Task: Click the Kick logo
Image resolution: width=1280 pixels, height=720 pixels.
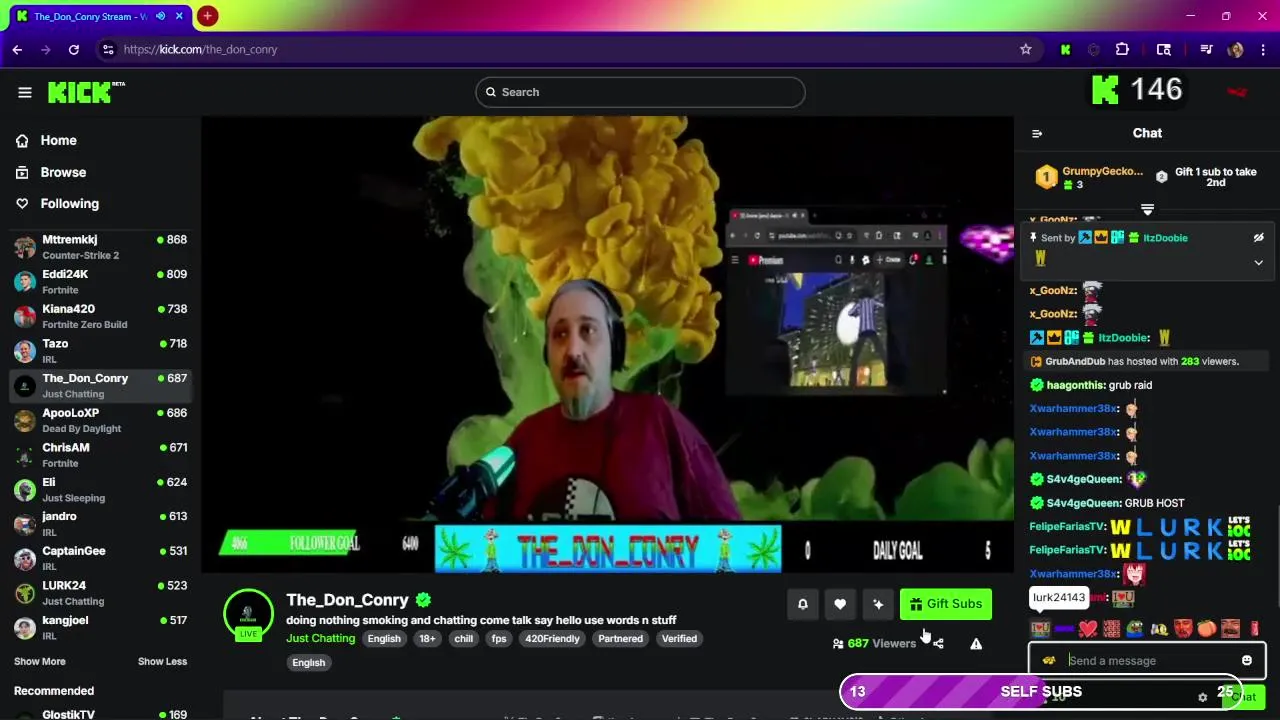Action: (x=86, y=92)
